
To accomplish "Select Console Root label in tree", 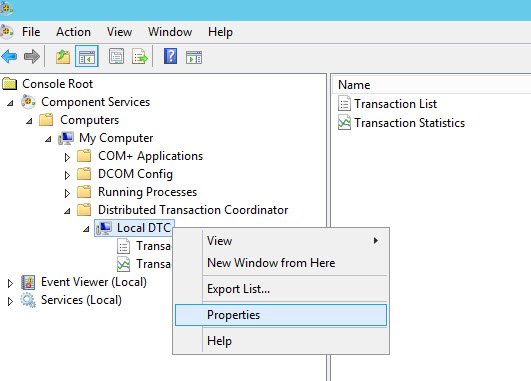I will [58, 84].
